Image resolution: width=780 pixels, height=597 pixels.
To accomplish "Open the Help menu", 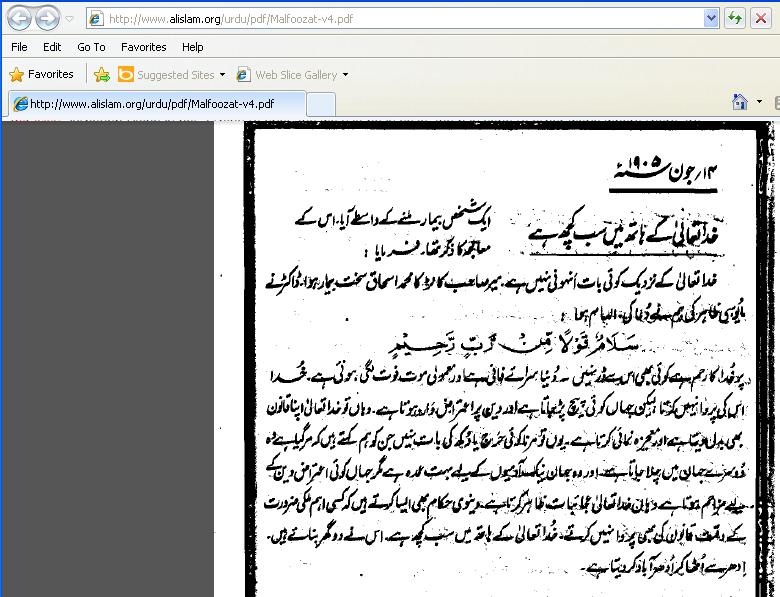I will [193, 47].
